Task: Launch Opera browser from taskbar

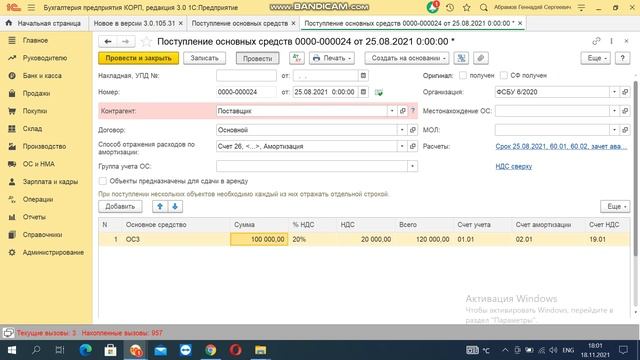Action: click(236, 350)
